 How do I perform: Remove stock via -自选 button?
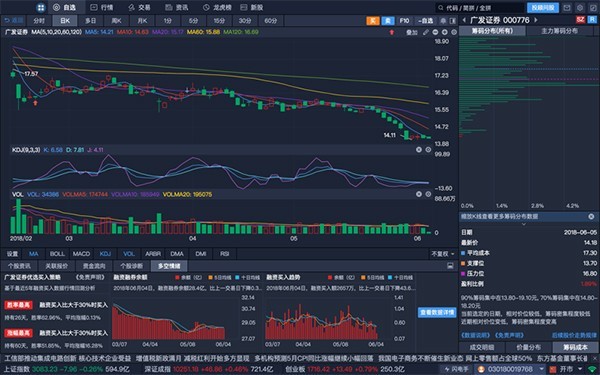pos(426,21)
